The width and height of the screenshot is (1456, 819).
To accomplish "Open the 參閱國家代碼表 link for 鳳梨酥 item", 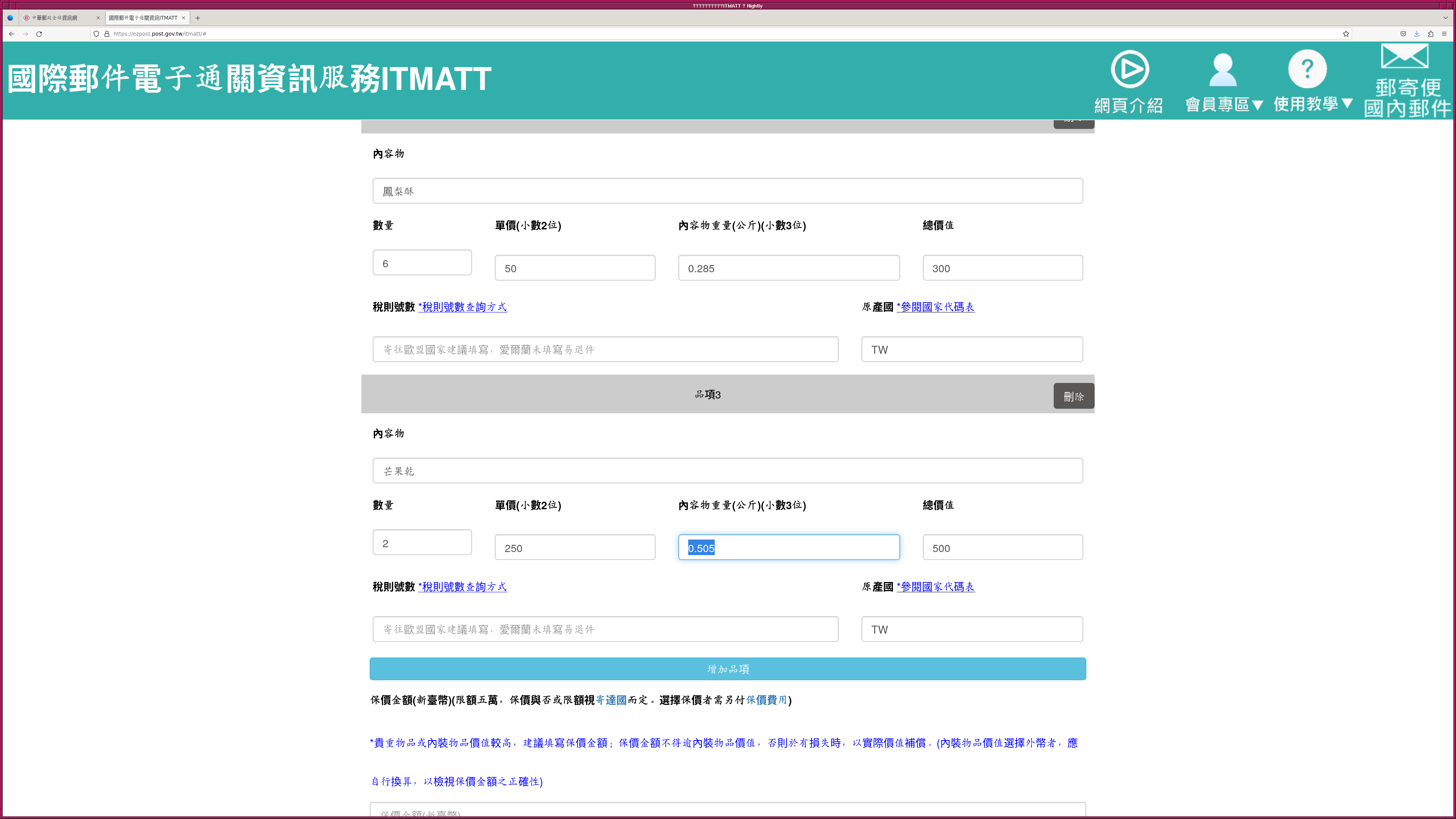I will [x=935, y=307].
